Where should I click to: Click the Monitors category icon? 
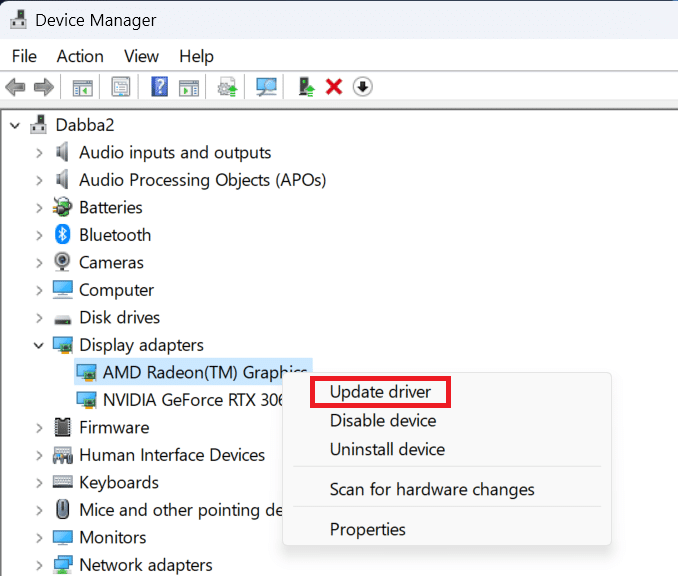pos(63,537)
